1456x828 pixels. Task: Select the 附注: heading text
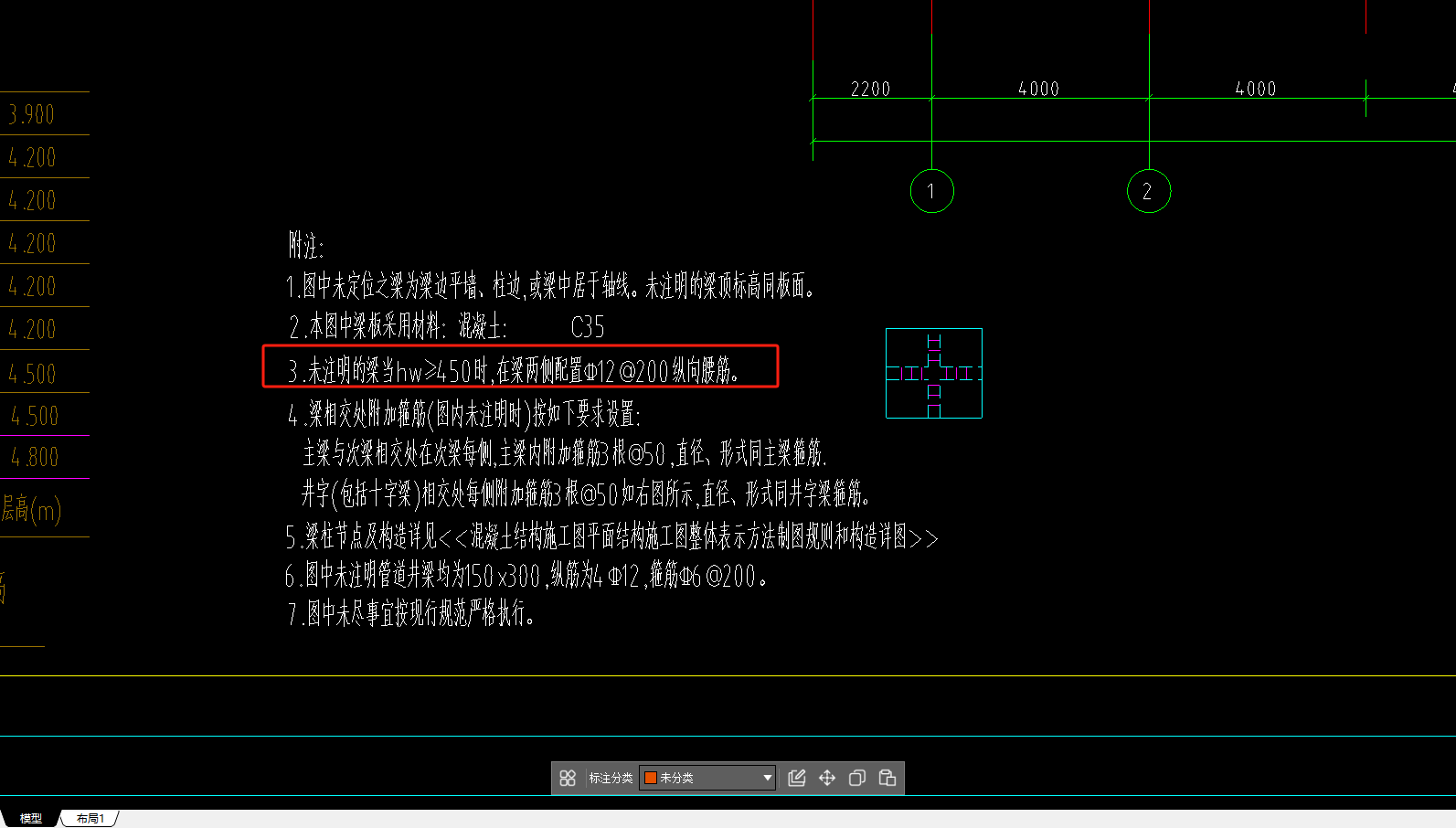coord(306,245)
